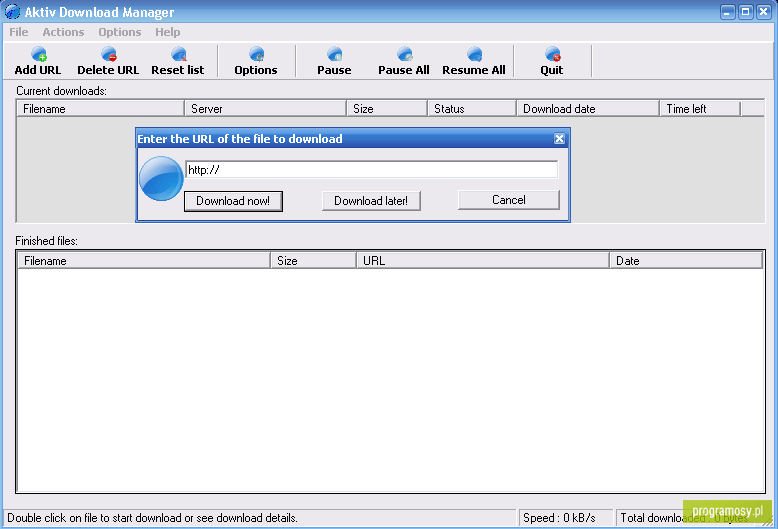Click the Add URL toolbar icon
This screenshot has height=529, width=778.
38,61
